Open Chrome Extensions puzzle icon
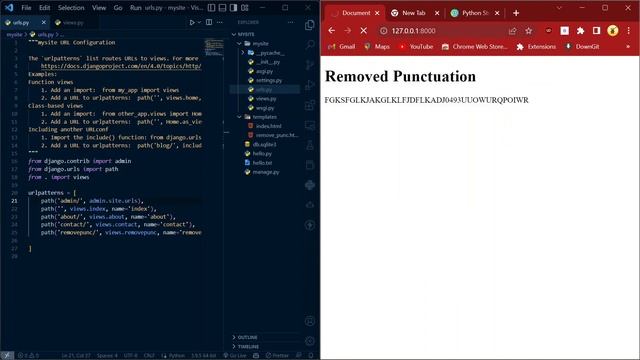This screenshot has width=640, height=360. click(x=580, y=31)
